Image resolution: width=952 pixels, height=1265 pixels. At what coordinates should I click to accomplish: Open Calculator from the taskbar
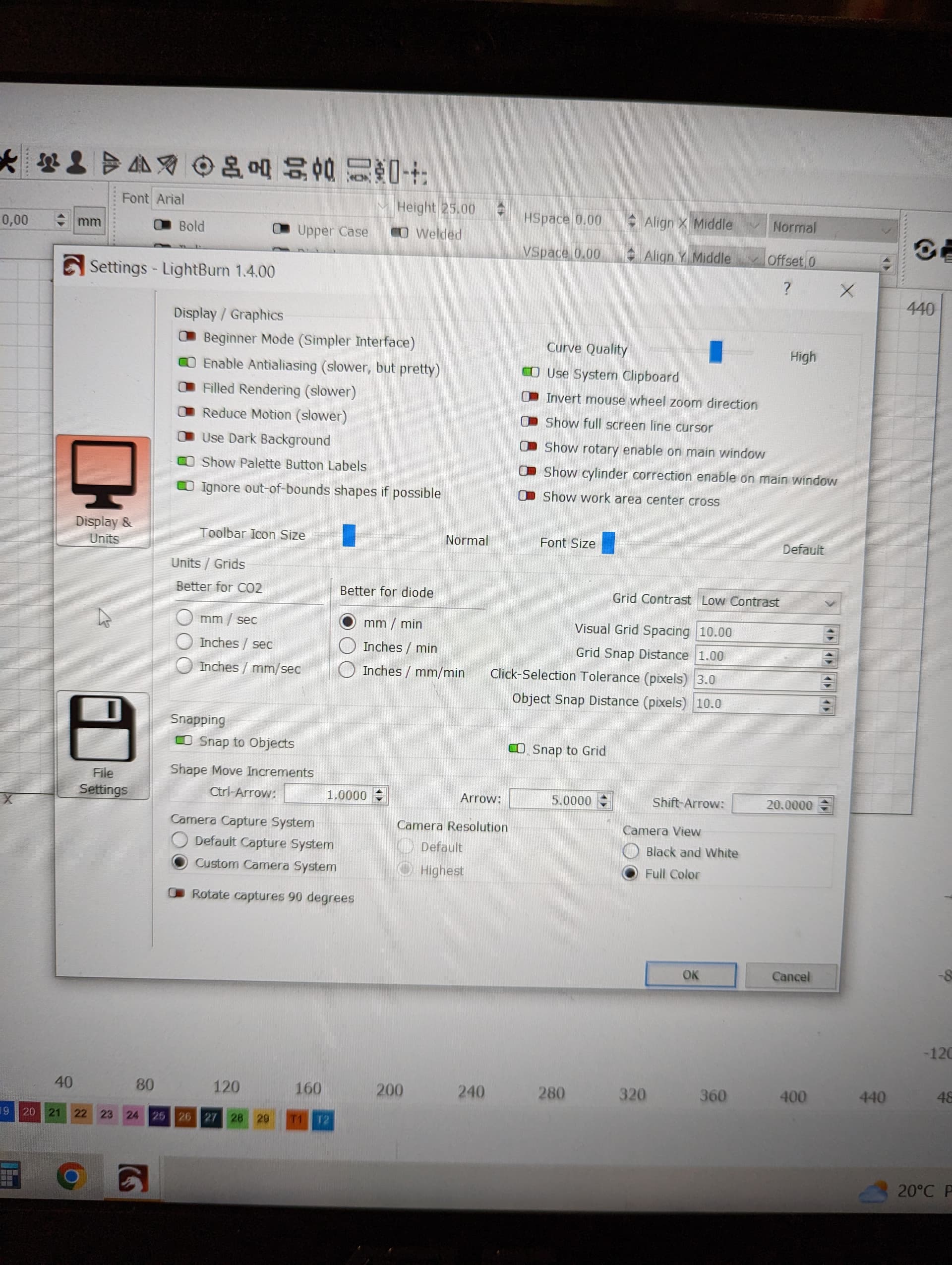point(10,1175)
